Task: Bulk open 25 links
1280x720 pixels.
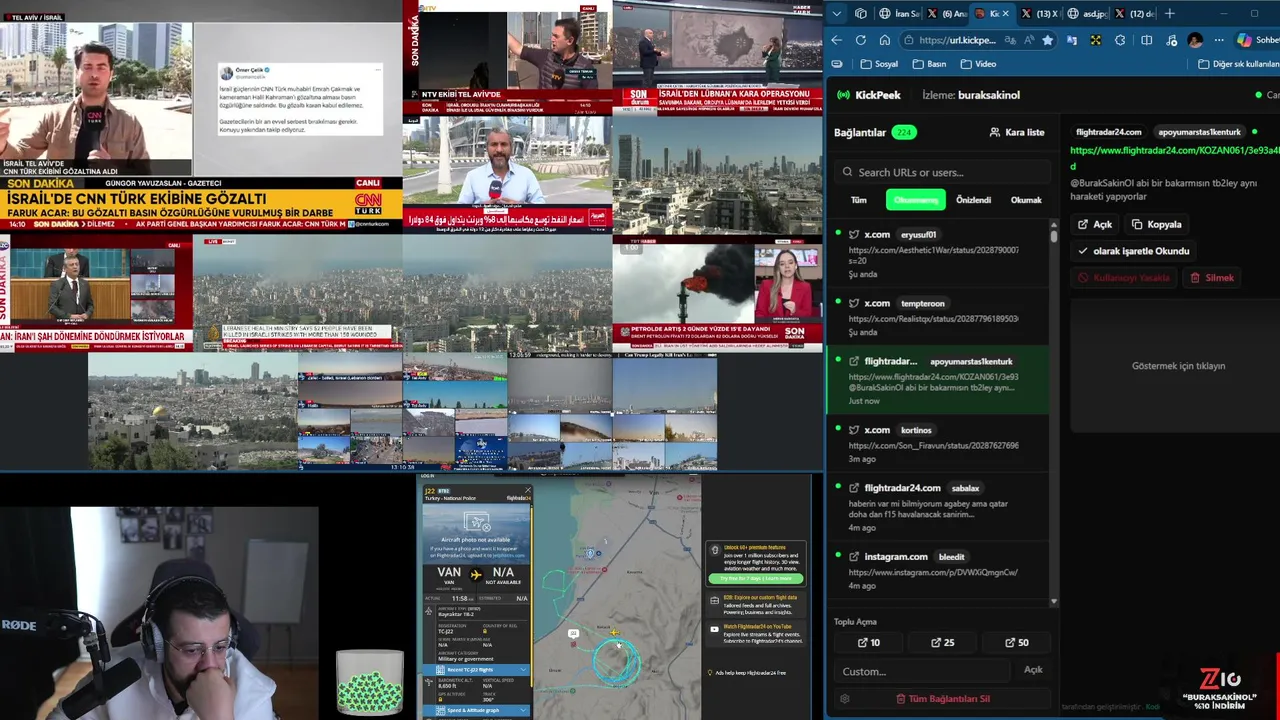Action: [942, 643]
